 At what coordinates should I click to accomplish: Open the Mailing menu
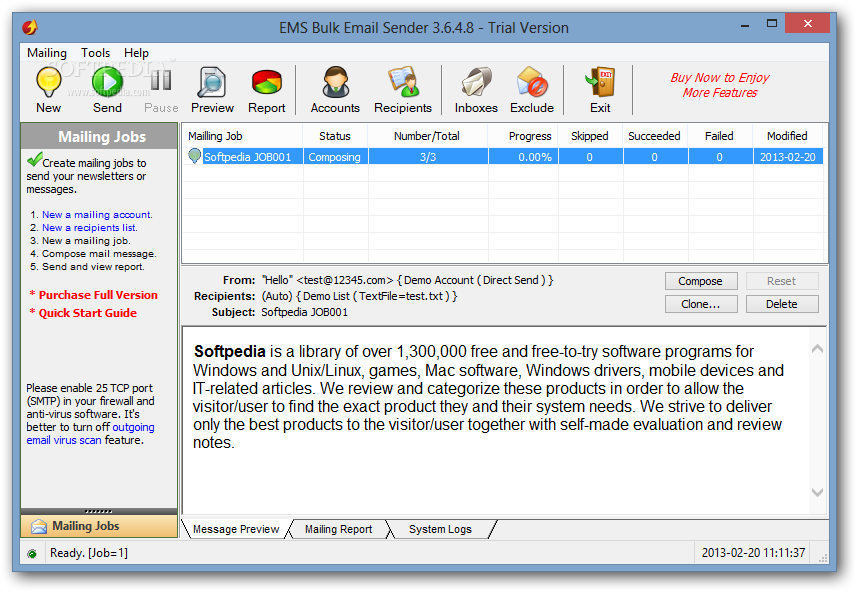pos(47,53)
